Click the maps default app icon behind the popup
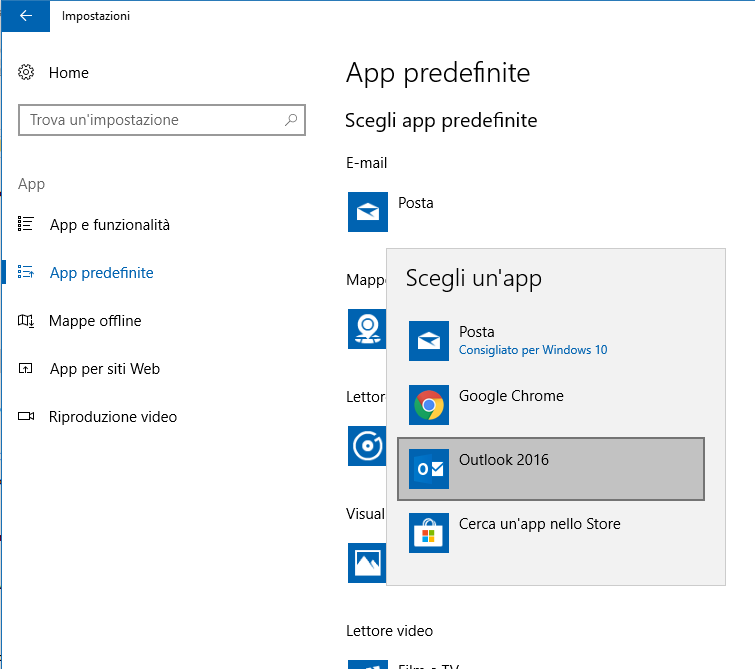This screenshot has height=669, width=755. 366,328
